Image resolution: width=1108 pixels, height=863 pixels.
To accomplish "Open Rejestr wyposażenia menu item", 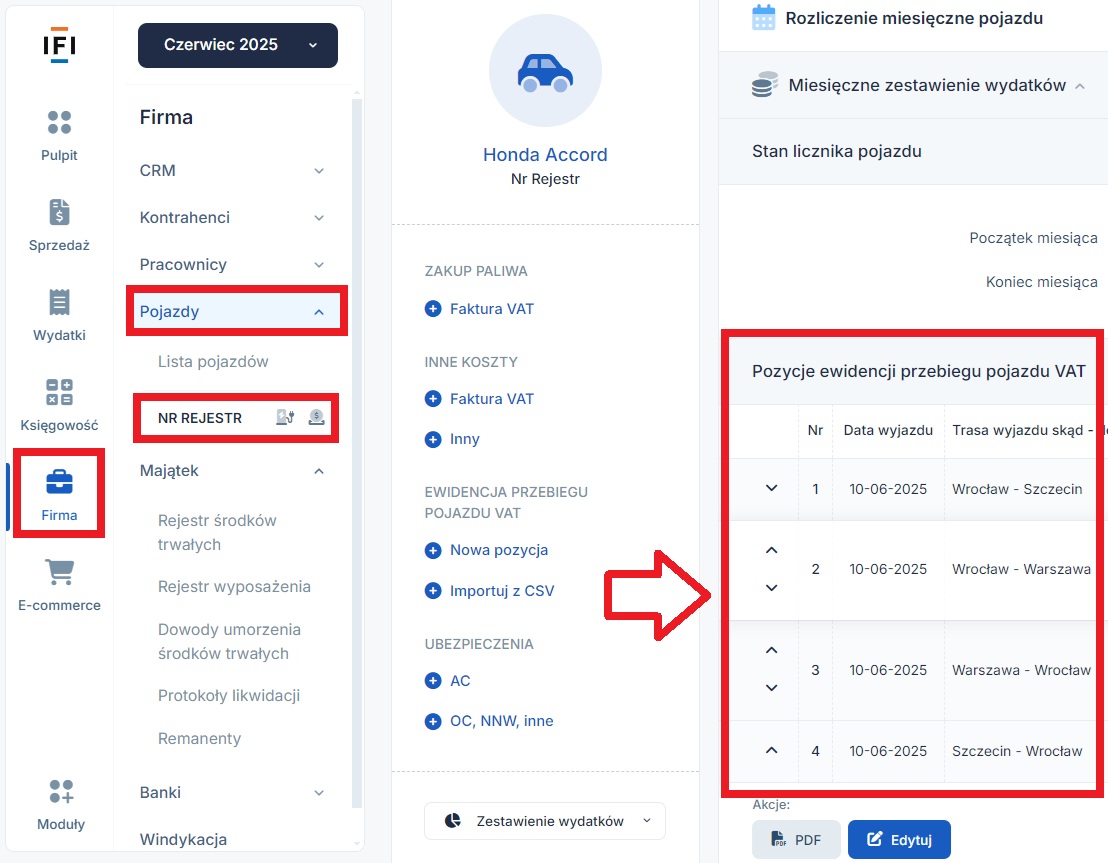I will click(x=235, y=587).
